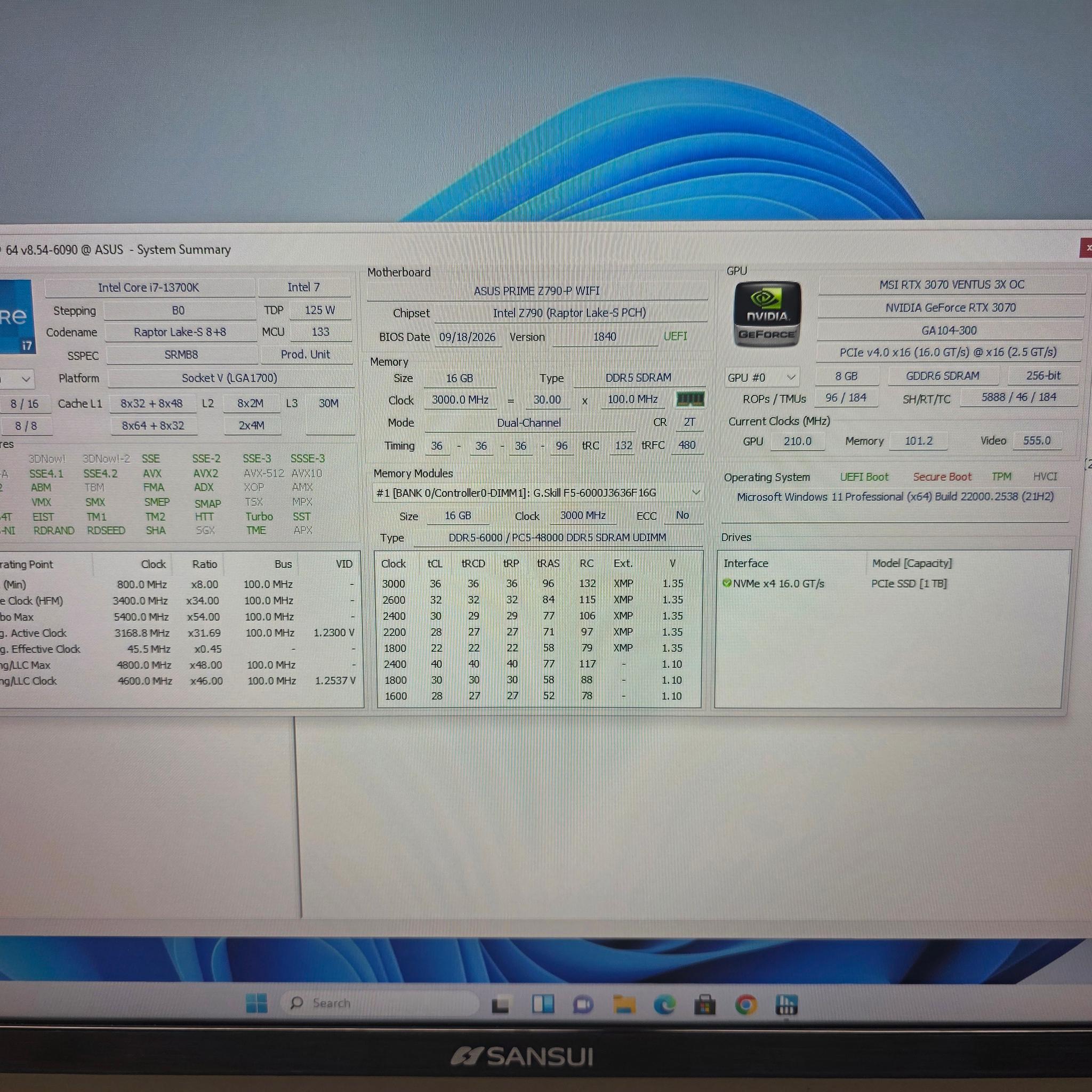Screen dimensions: 1092x1092
Task: Click the NVIDIA GeForce logo
Action: click(767, 314)
